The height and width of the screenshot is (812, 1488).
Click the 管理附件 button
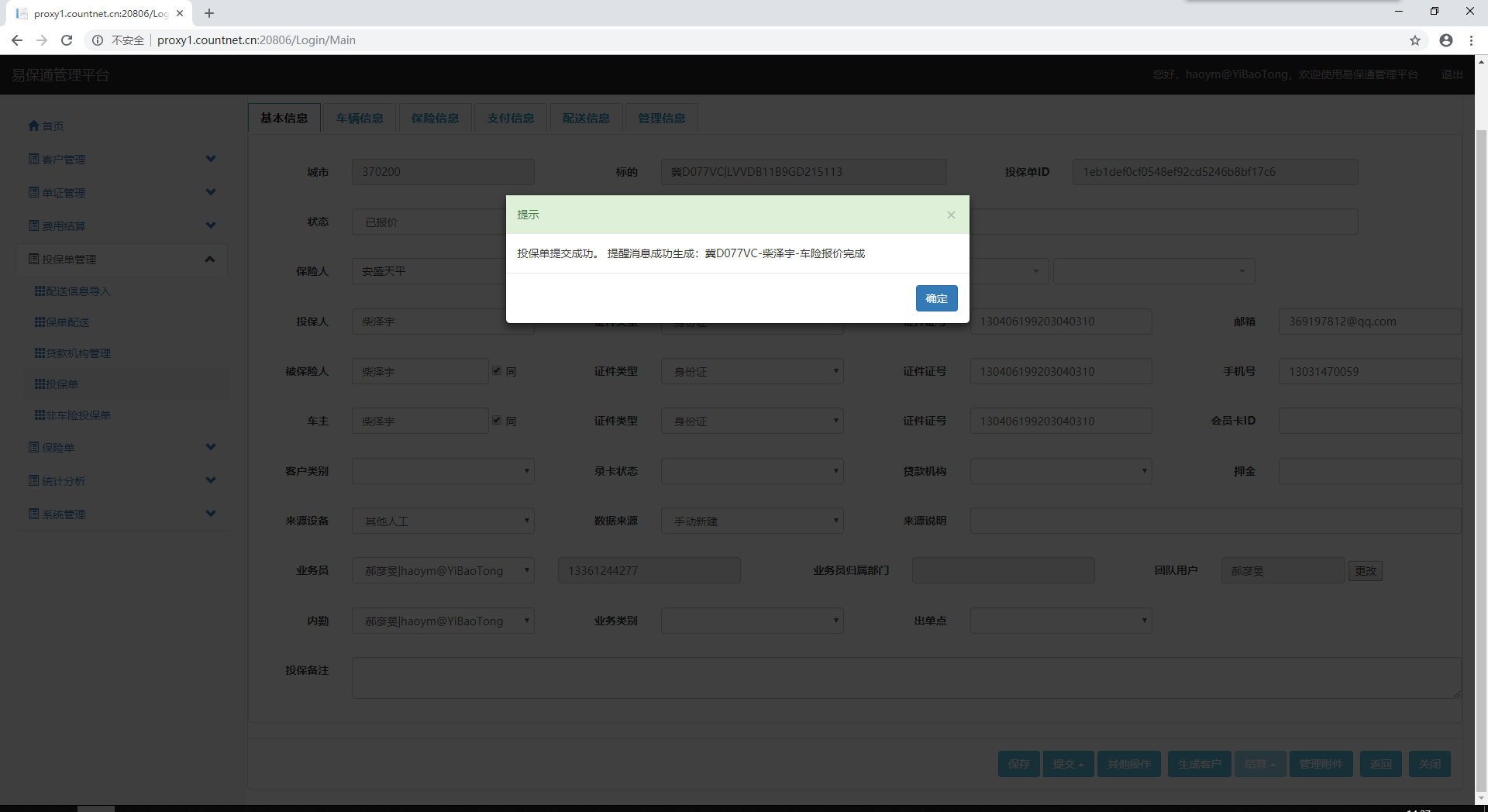pyautogui.click(x=1321, y=764)
